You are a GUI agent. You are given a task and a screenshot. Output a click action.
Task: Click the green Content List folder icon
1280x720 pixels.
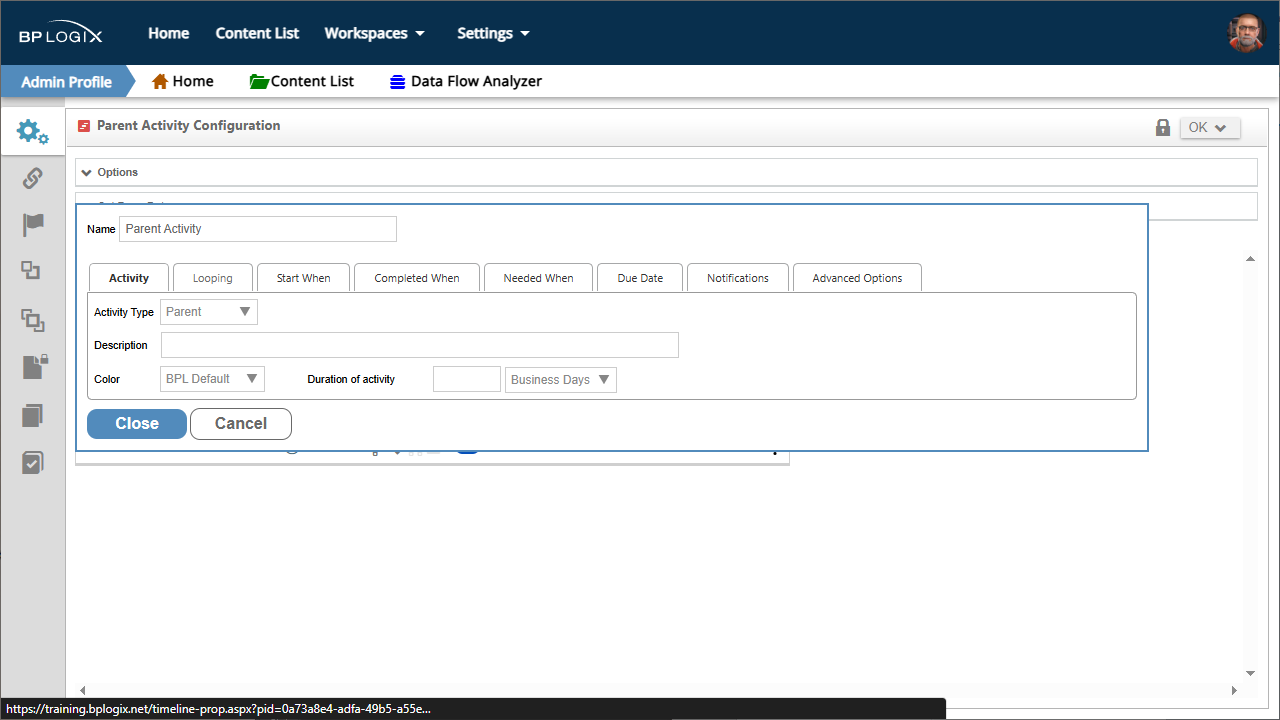point(259,81)
